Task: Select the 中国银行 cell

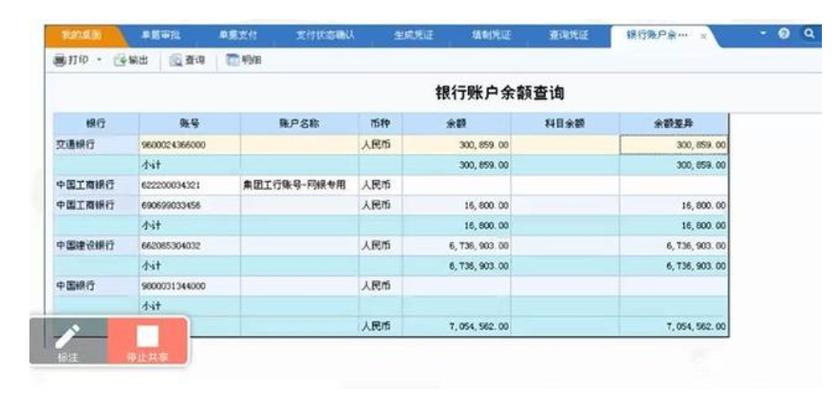Action: tap(96, 286)
